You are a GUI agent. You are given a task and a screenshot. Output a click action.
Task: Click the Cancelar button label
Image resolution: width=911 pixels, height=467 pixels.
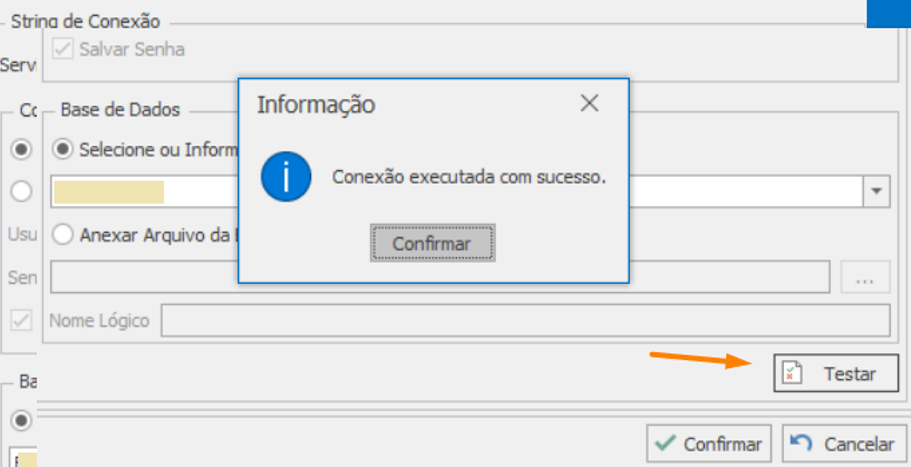(x=859, y=444)
